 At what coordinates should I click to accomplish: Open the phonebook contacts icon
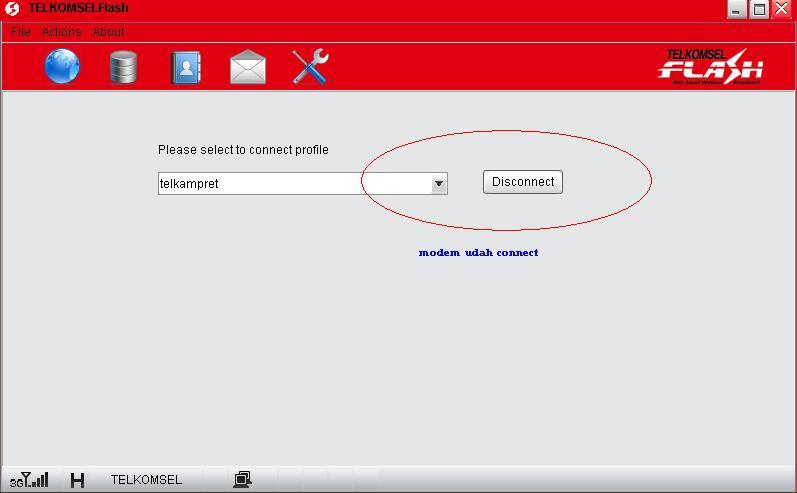click(186, 67)
